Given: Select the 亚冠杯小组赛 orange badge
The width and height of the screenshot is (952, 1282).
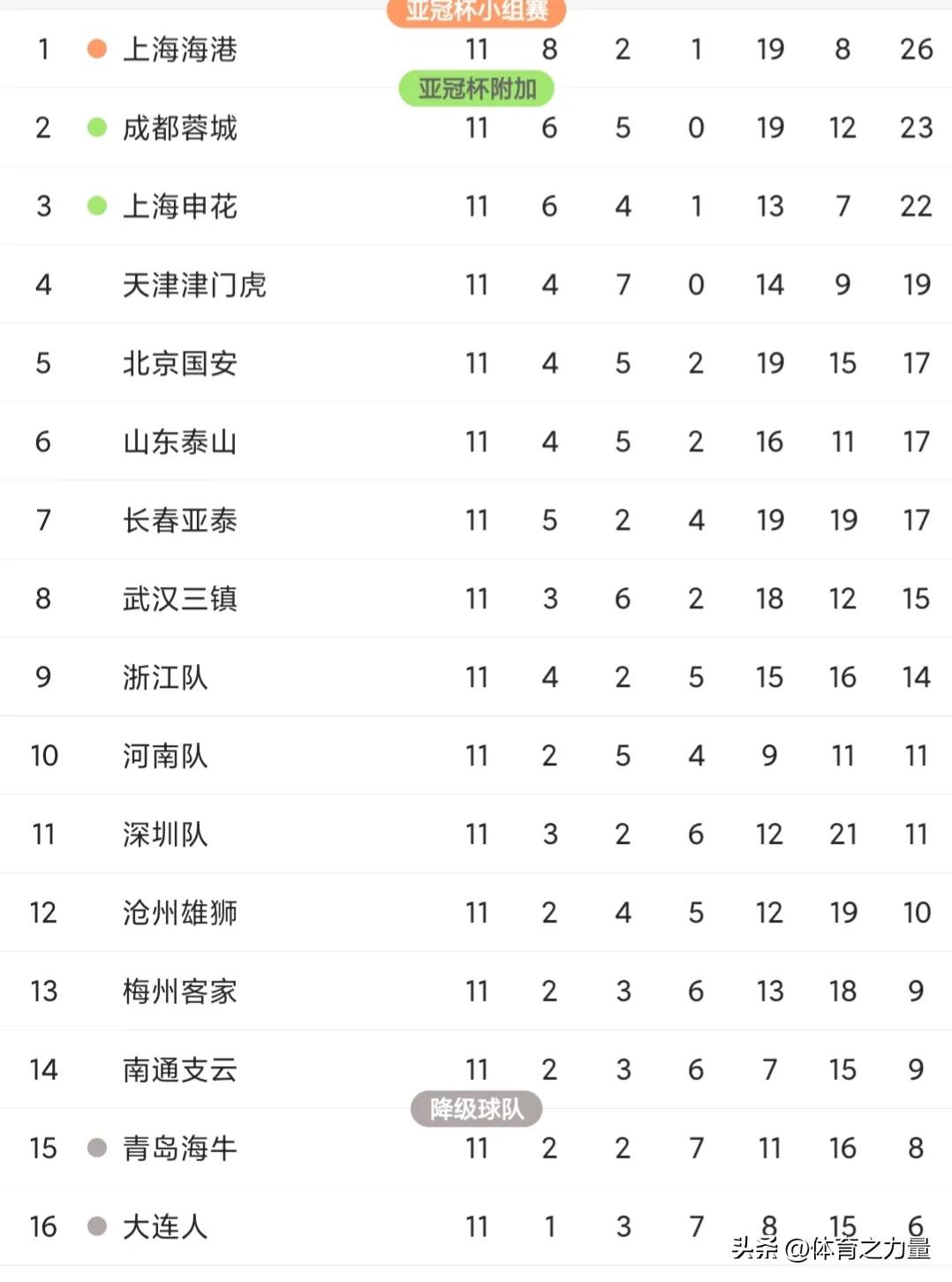Looking at the screenshot, I should (476, 11).
